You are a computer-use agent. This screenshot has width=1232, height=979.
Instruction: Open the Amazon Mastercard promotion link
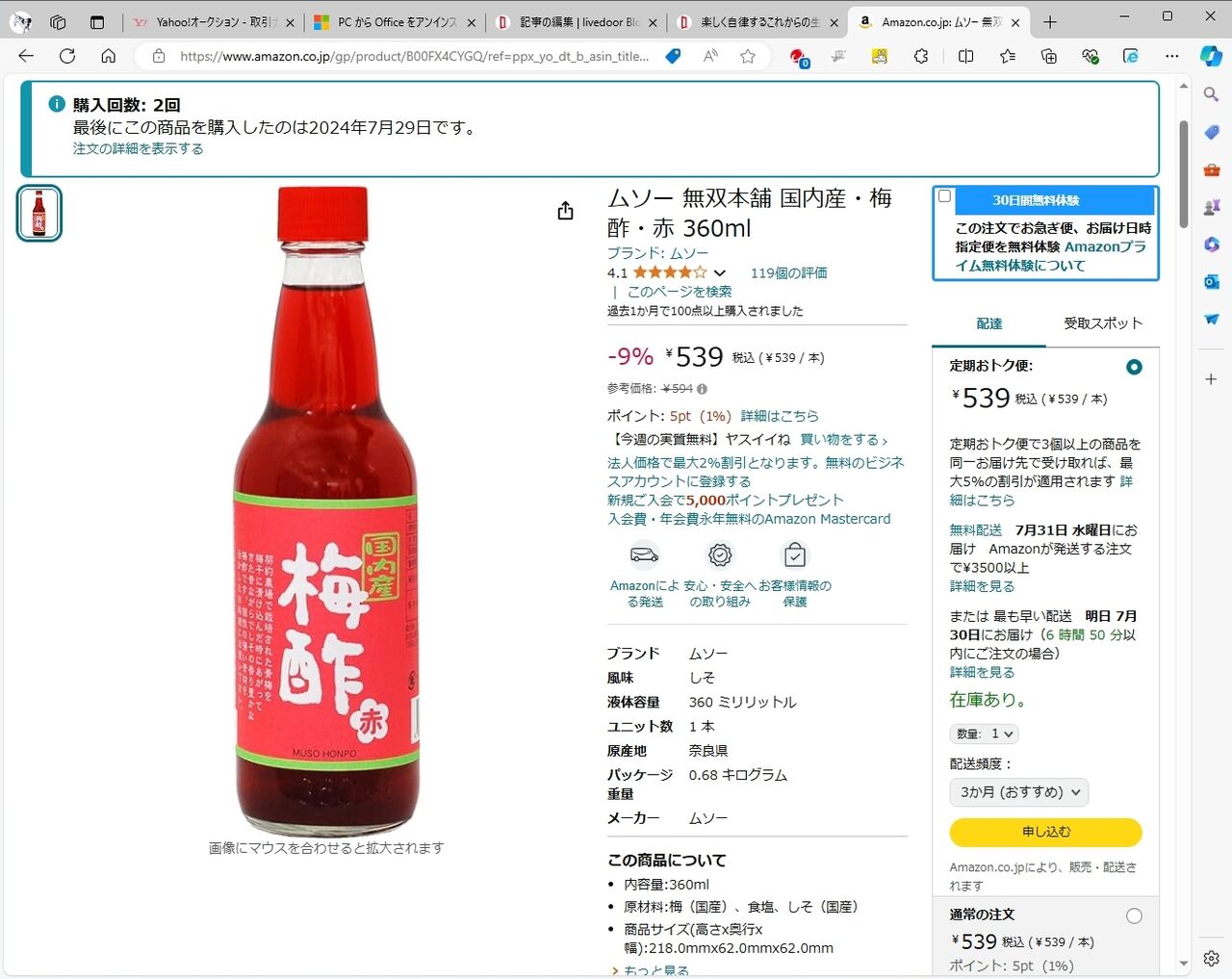click(x=749, y=509)
